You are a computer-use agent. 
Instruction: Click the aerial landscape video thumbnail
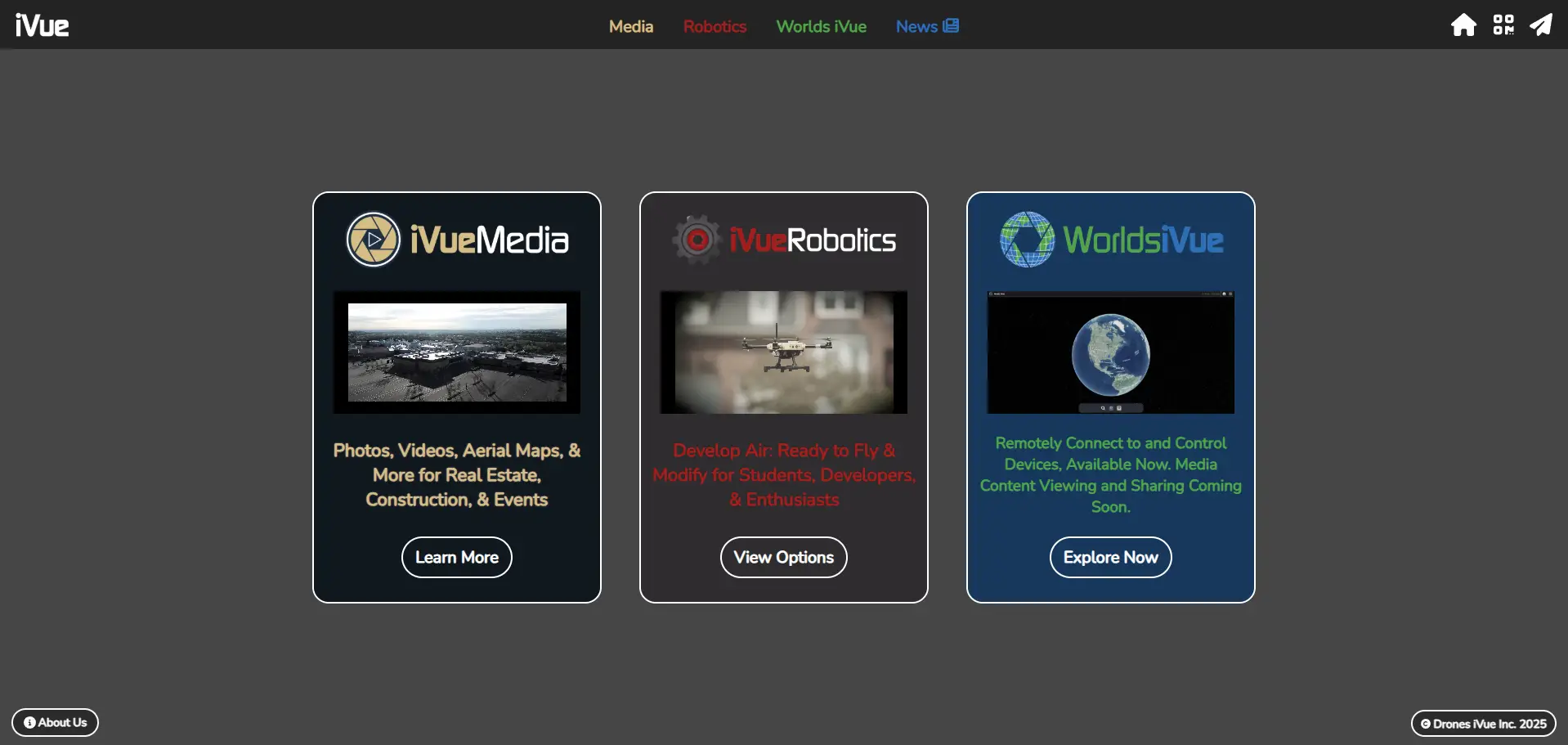coord(457,352)
